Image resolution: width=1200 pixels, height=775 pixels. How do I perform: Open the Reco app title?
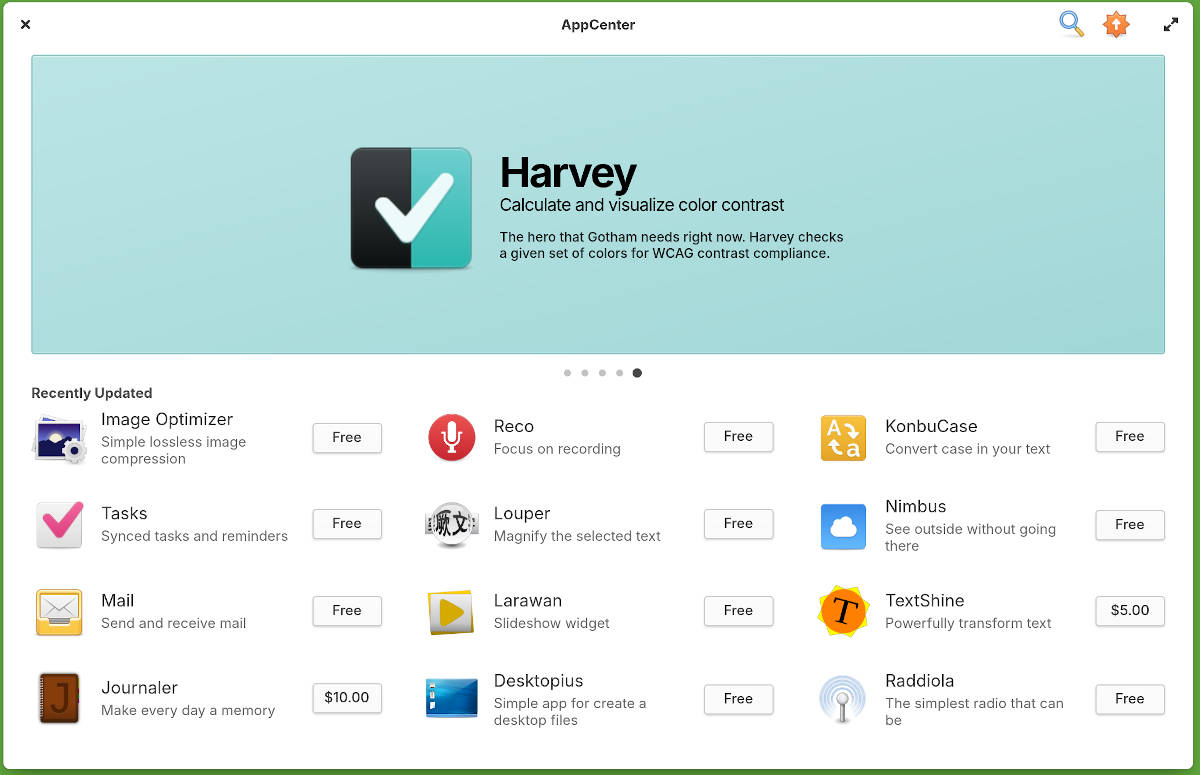(x=514, y=426)
